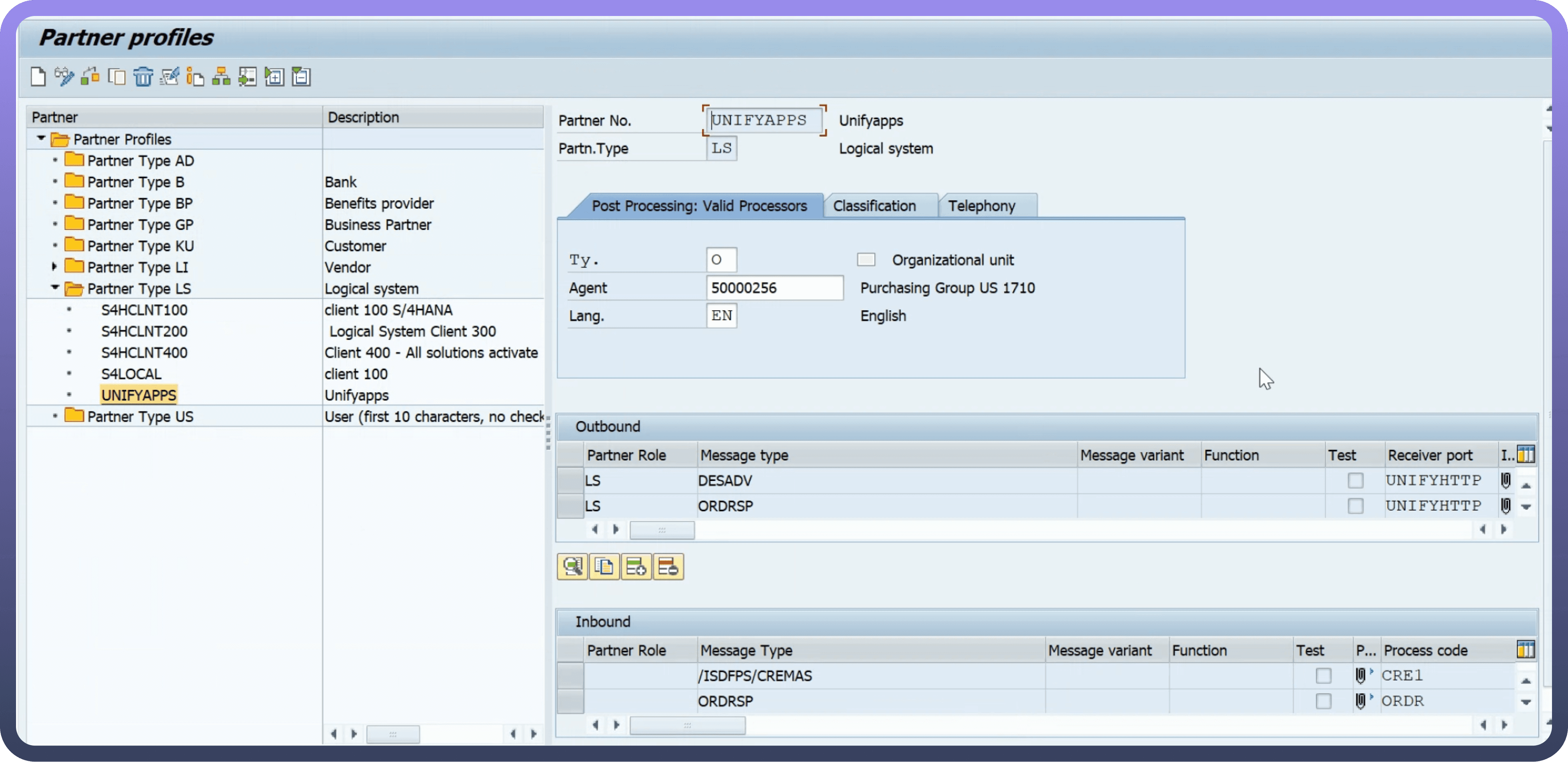The height and width of the screenshot is (762, 1568).
Task: Click the trash Delete icon in toolbar
Action: [143, 77]
